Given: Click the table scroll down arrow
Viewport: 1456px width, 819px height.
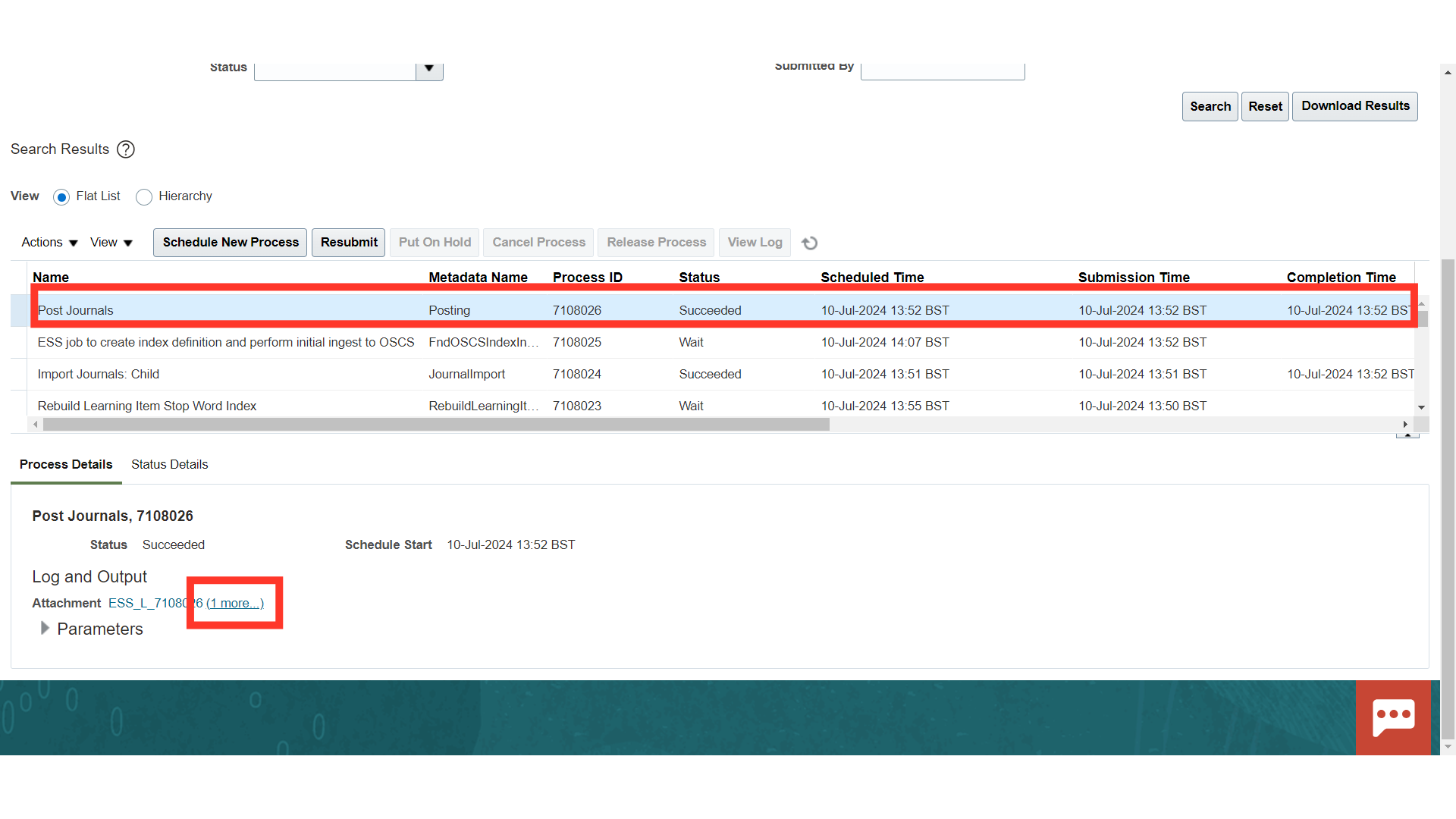Looking at the screenshot, I should tap(1422, 407).
